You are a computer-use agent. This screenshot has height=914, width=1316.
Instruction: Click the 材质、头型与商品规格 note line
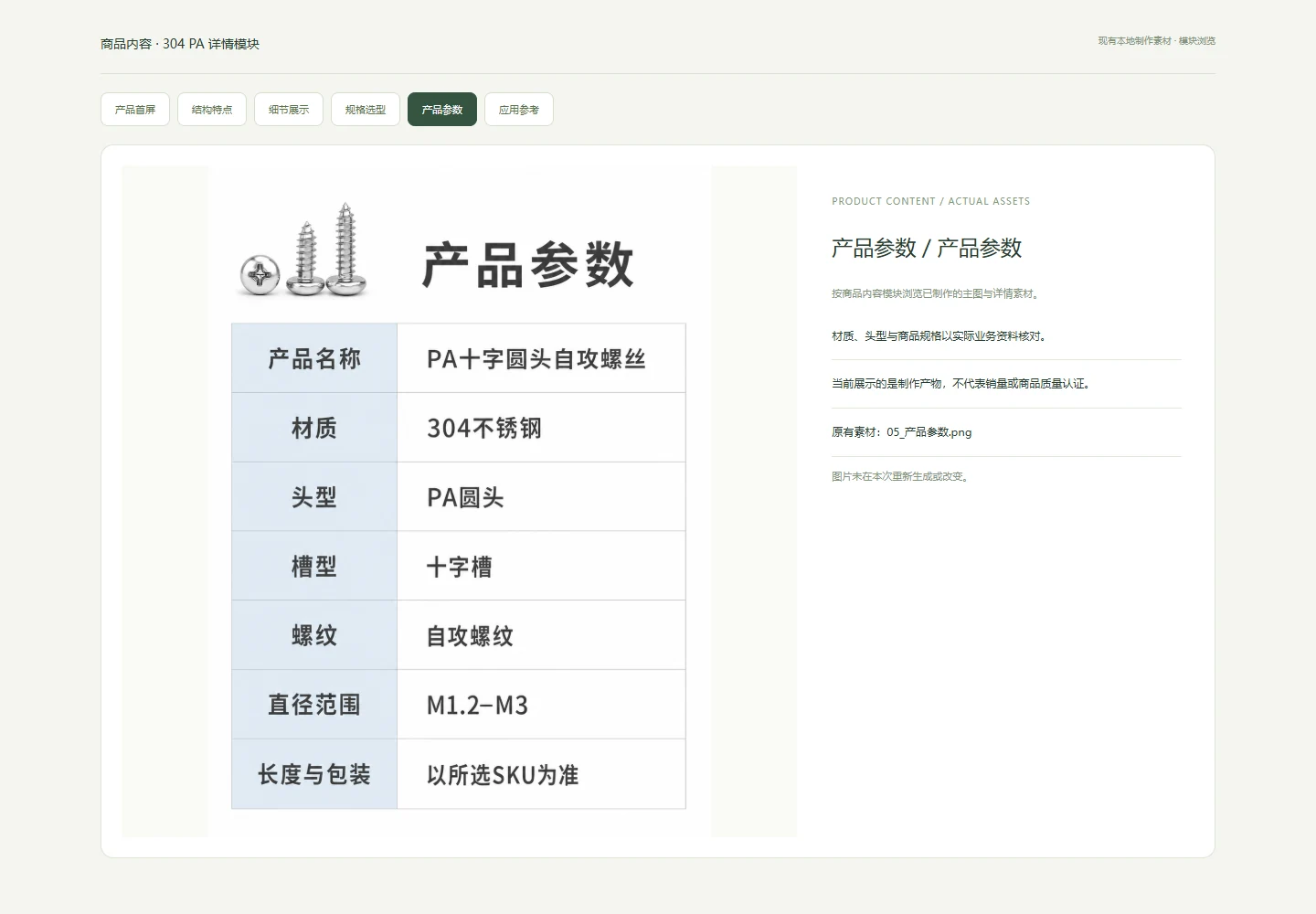940,336
